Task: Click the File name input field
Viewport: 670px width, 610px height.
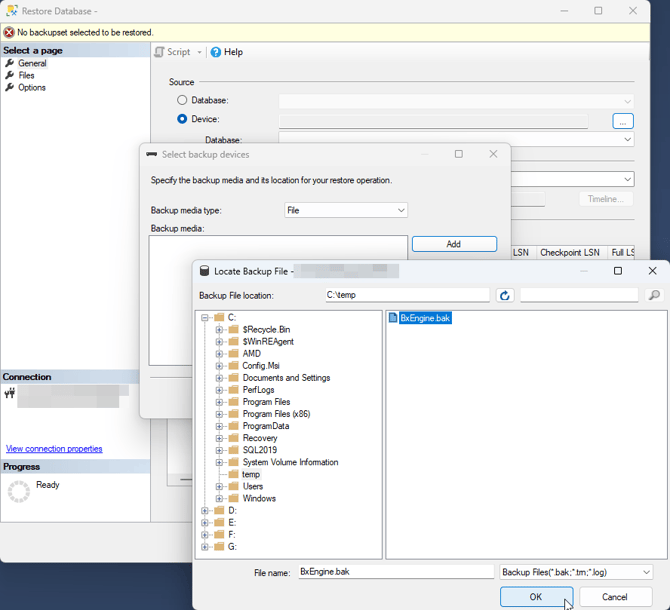Action: pyautogui.click(x=396, y=572)
